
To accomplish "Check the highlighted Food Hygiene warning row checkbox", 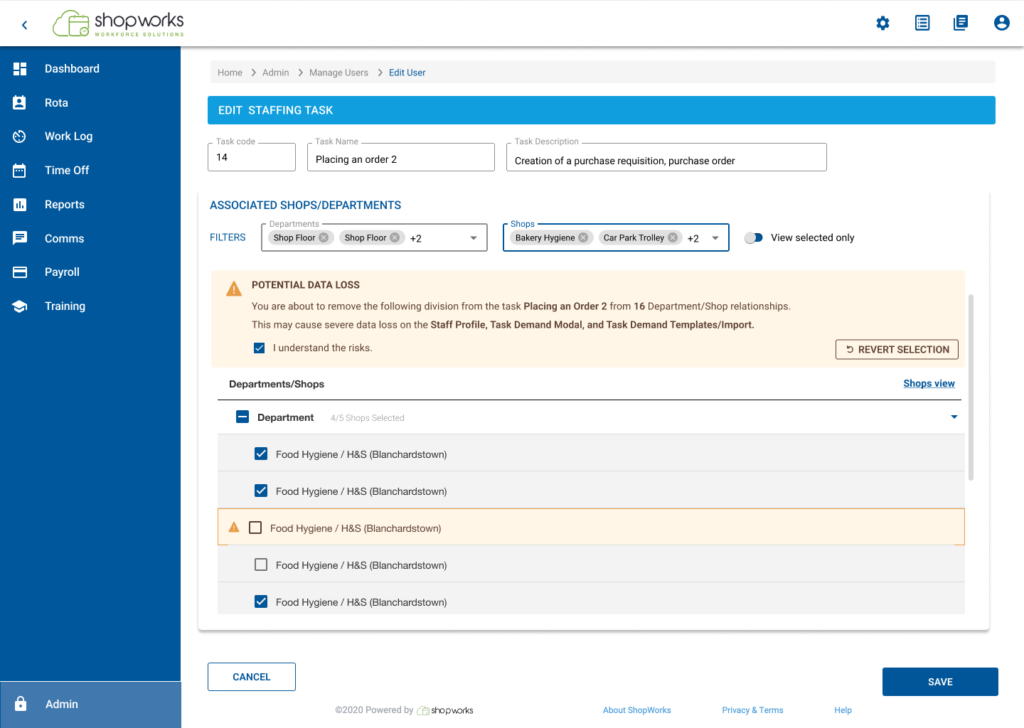I will point(255,528).
